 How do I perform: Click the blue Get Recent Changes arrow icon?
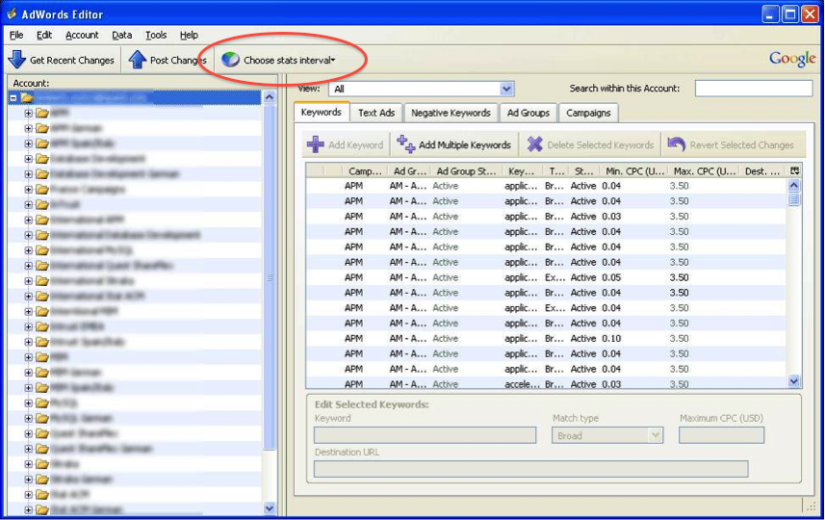tap(17, 59)
